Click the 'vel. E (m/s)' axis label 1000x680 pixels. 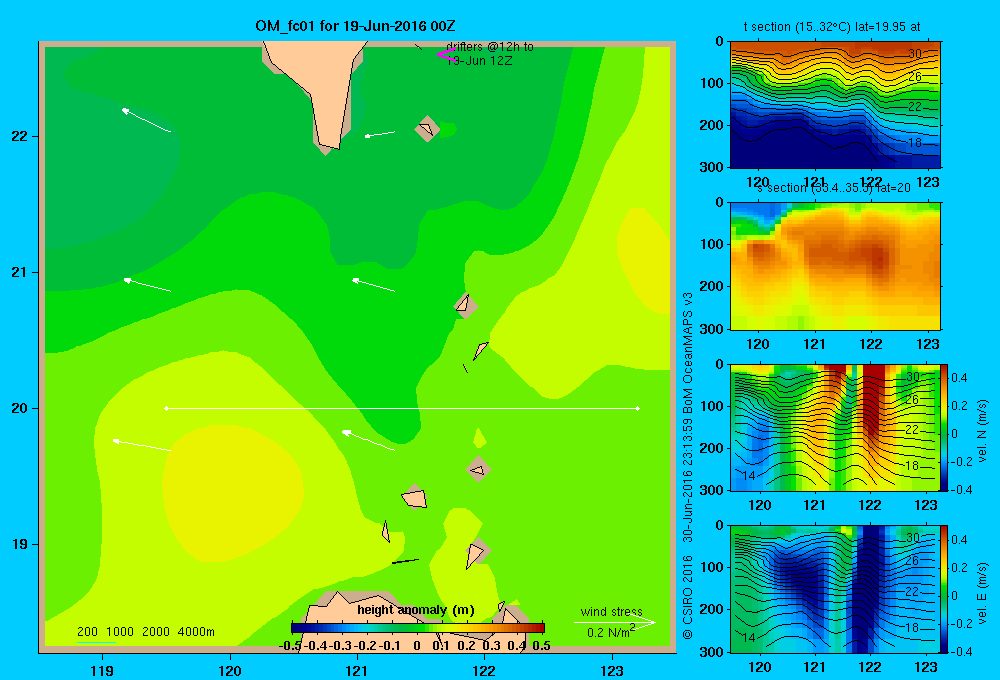[983, 593]
